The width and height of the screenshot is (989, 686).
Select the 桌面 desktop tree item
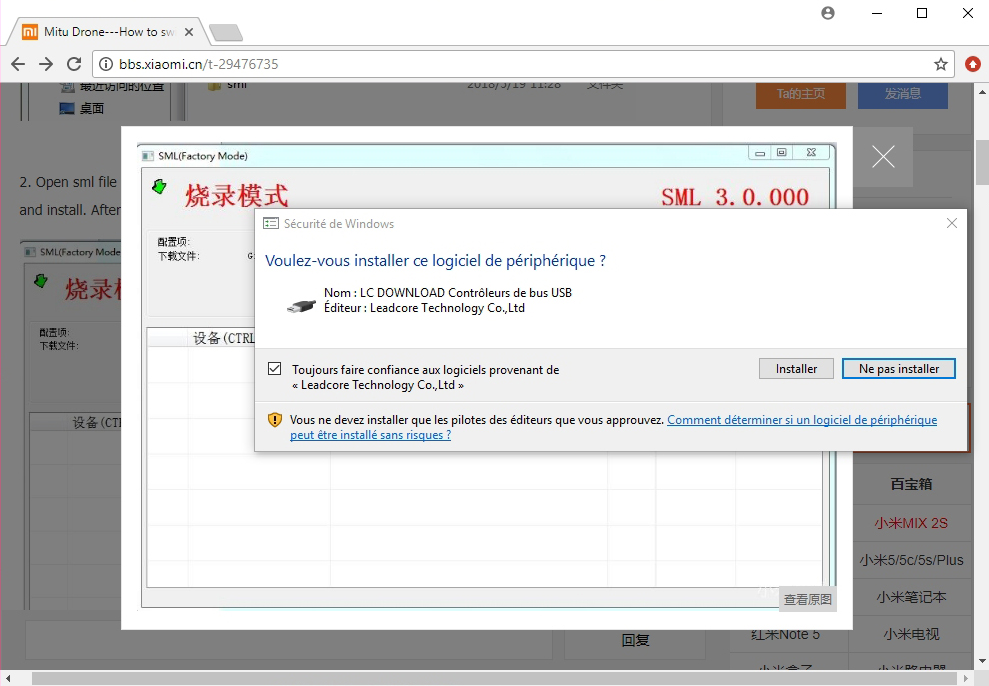pyautogui.click(x=82, y=108)
